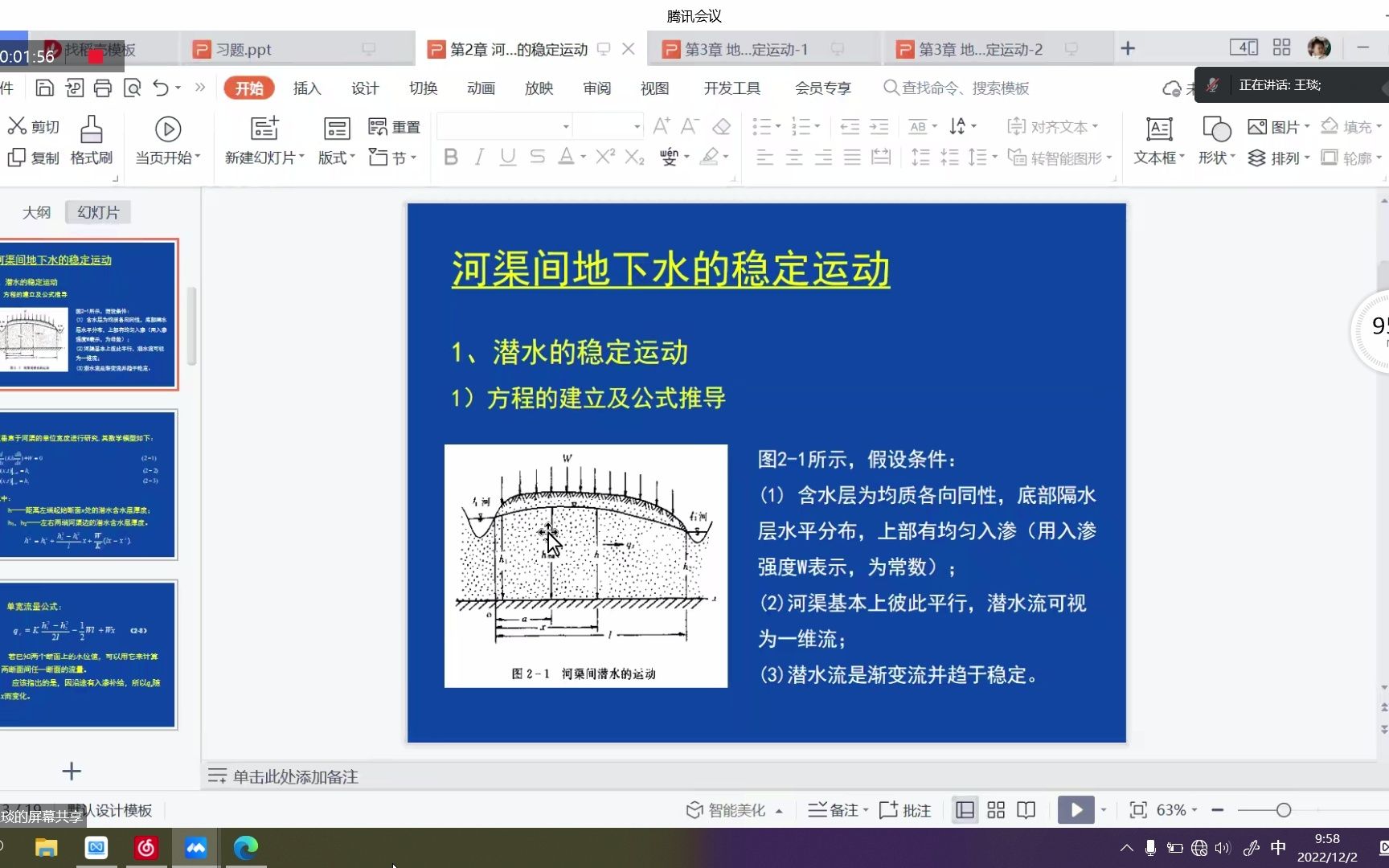Image resolution: width=1389 pixels, height=868 pixels.
Task: Click the Clear Formatting eraser icon
Action: (x=722, y=126)
